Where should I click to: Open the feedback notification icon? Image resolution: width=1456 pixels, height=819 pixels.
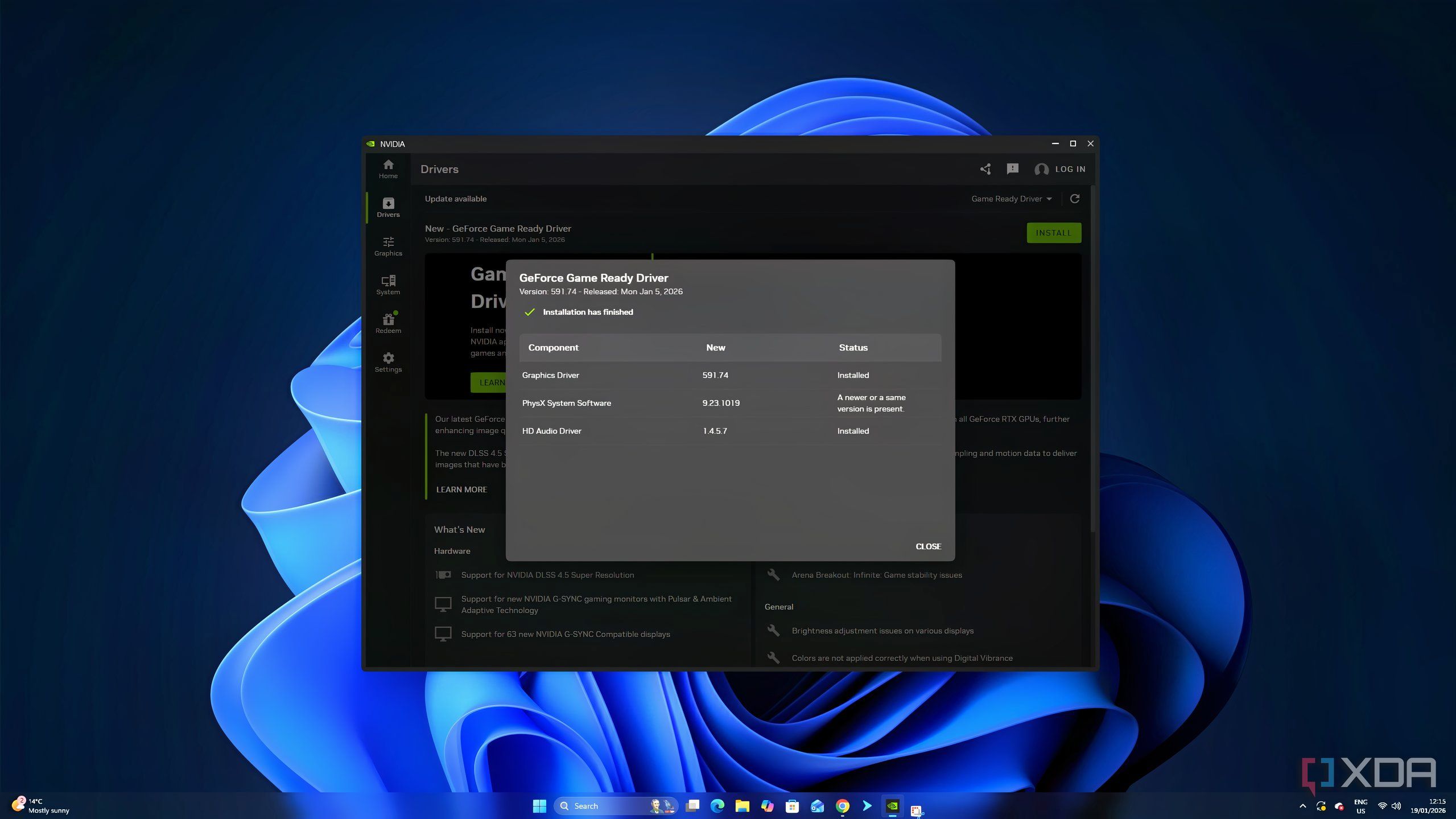[x=1012, y=169]
